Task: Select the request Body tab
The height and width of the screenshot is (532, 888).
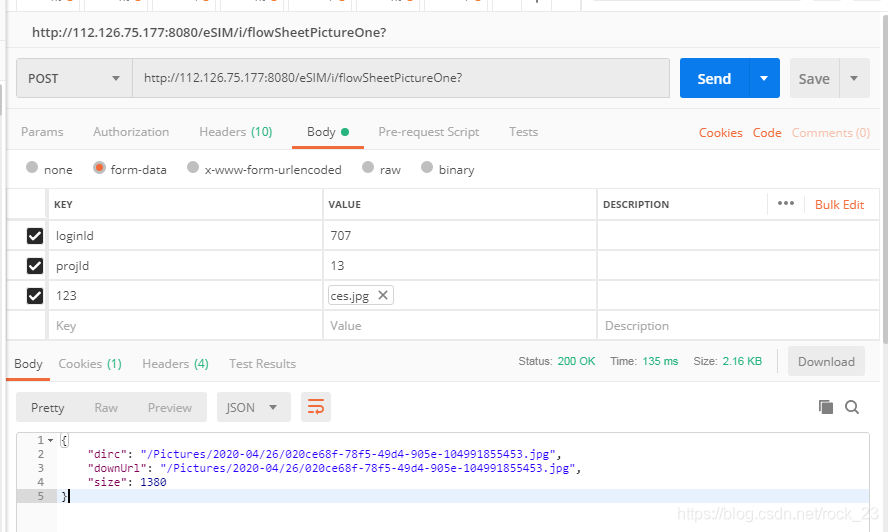Action: 328,132
